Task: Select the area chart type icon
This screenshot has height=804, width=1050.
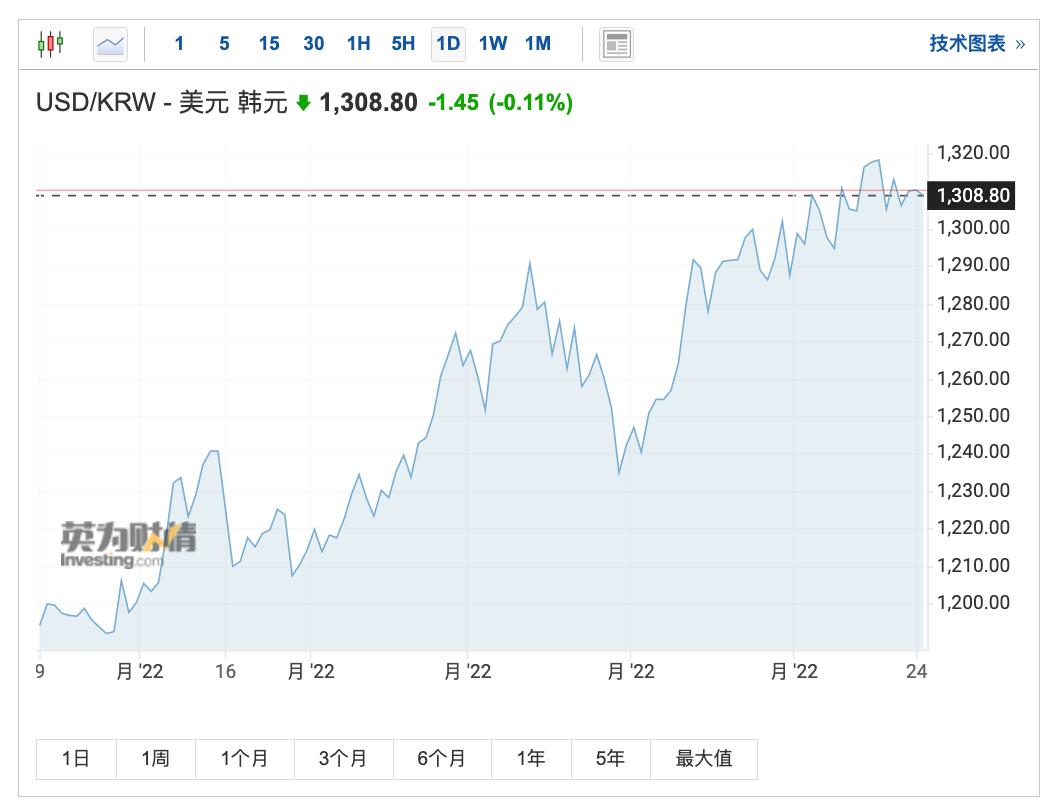Action: pos(110,44)
